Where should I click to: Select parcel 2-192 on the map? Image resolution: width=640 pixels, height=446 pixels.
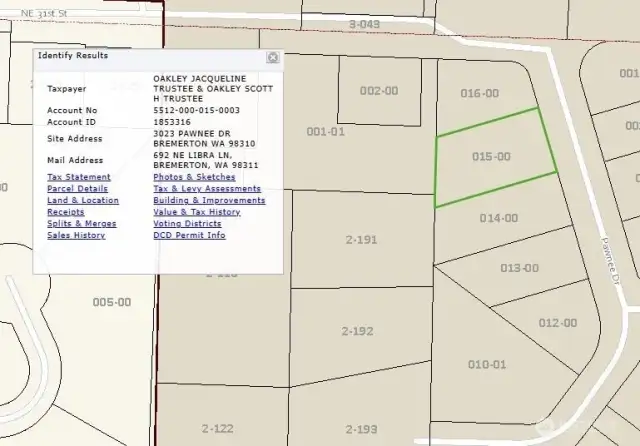[x=357, y=331]
